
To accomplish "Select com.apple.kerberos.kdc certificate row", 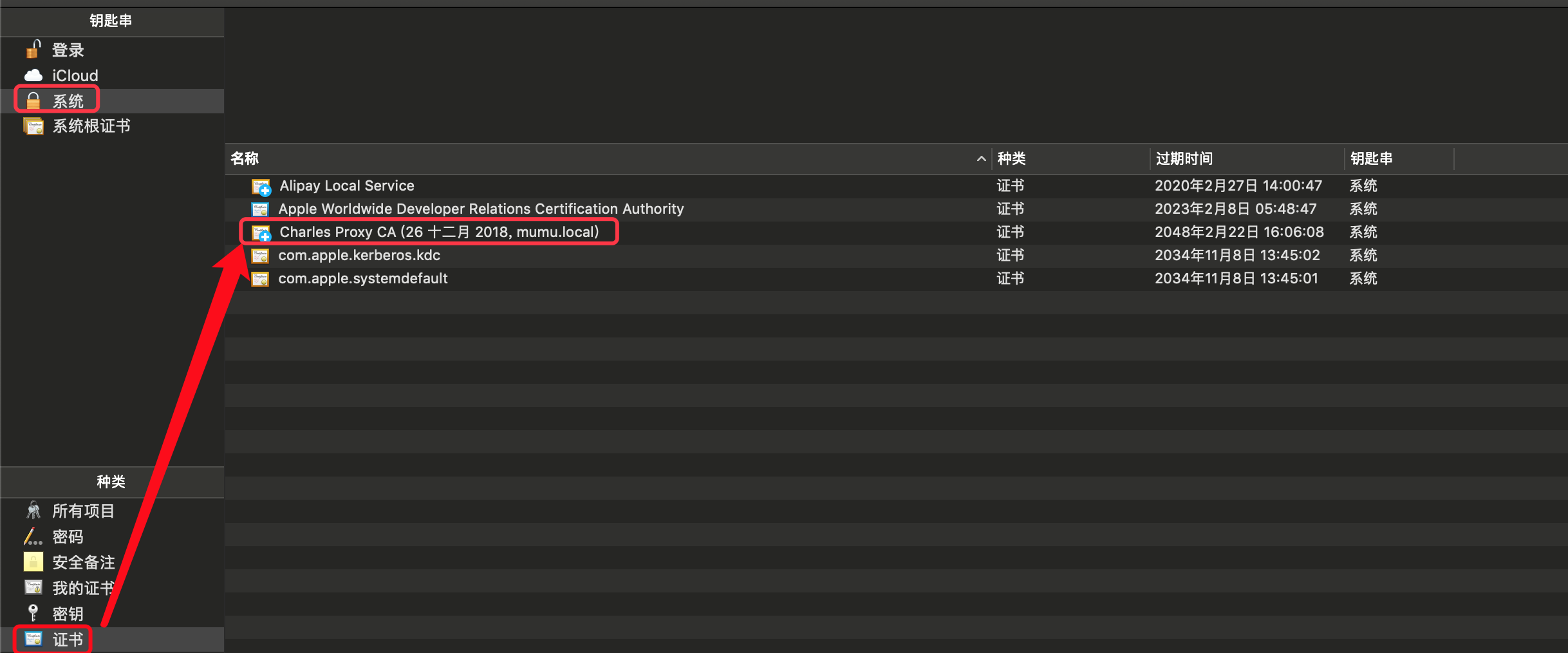I will (896, 256).
